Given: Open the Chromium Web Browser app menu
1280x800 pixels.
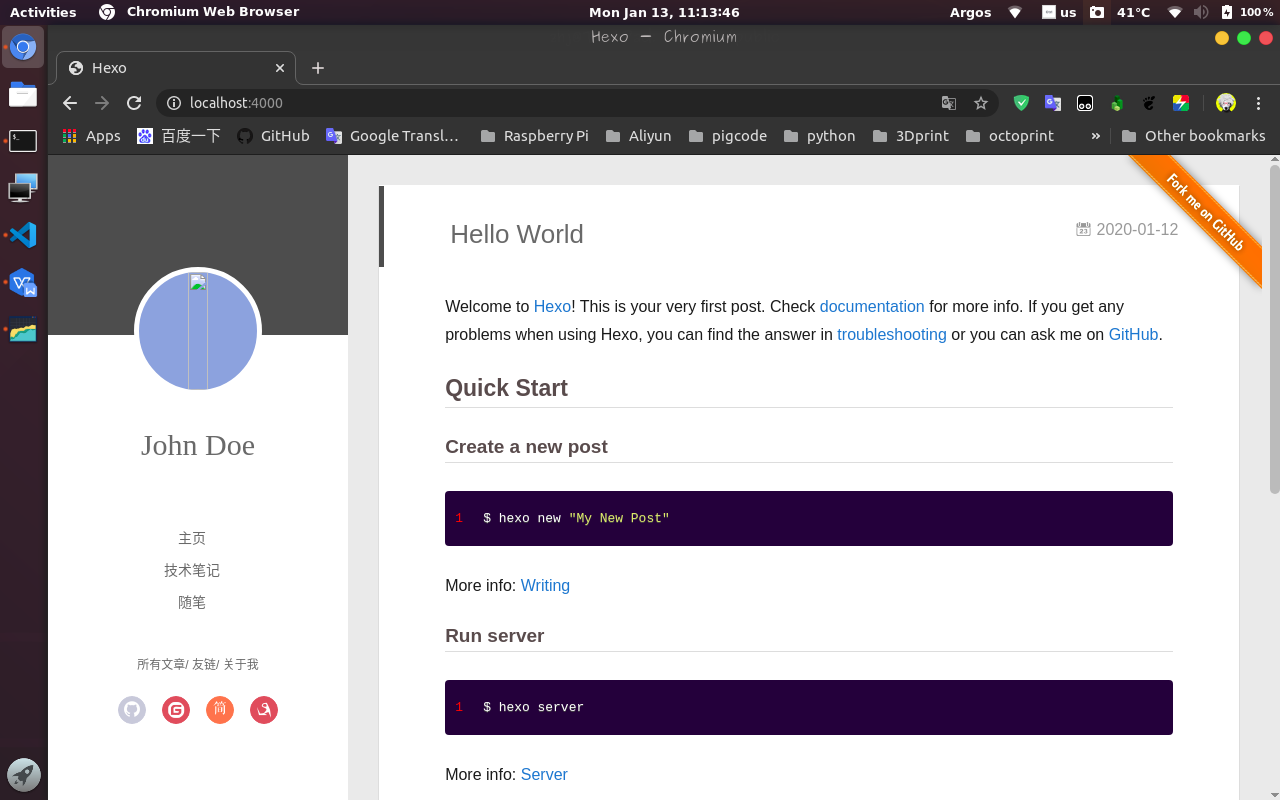Looking at the screenshot, I should [x=199, y=12].
